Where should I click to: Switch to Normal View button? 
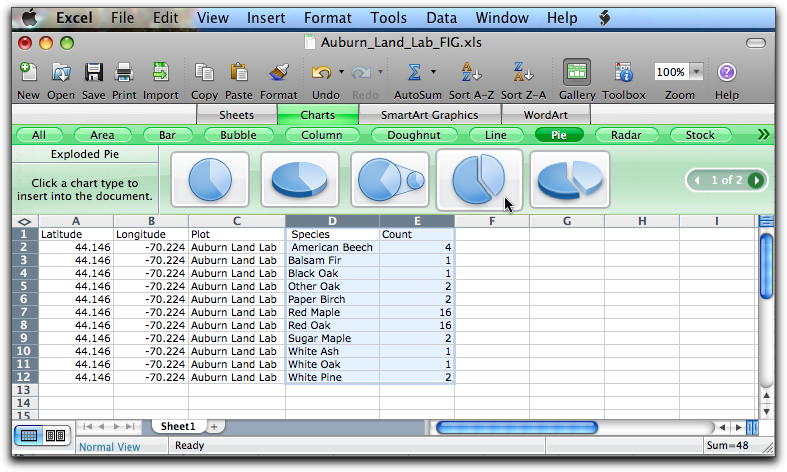30,435
